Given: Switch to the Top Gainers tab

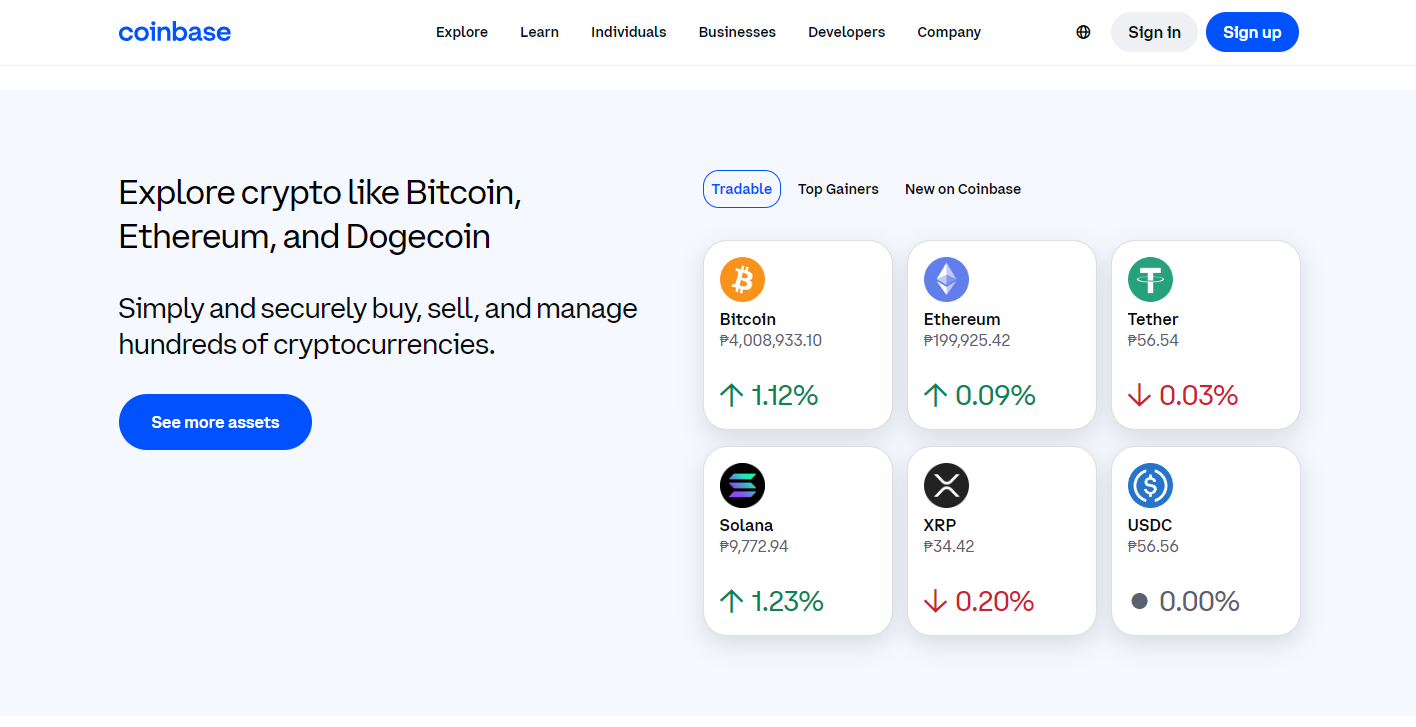Looking at the screenshot, I should tap(838, 189).
